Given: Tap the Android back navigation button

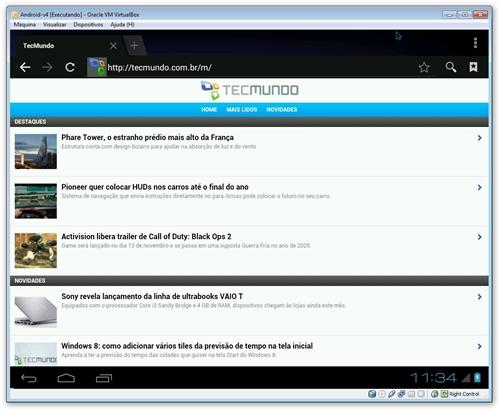Looking at the screenshot, I should [x=29, y=378].
